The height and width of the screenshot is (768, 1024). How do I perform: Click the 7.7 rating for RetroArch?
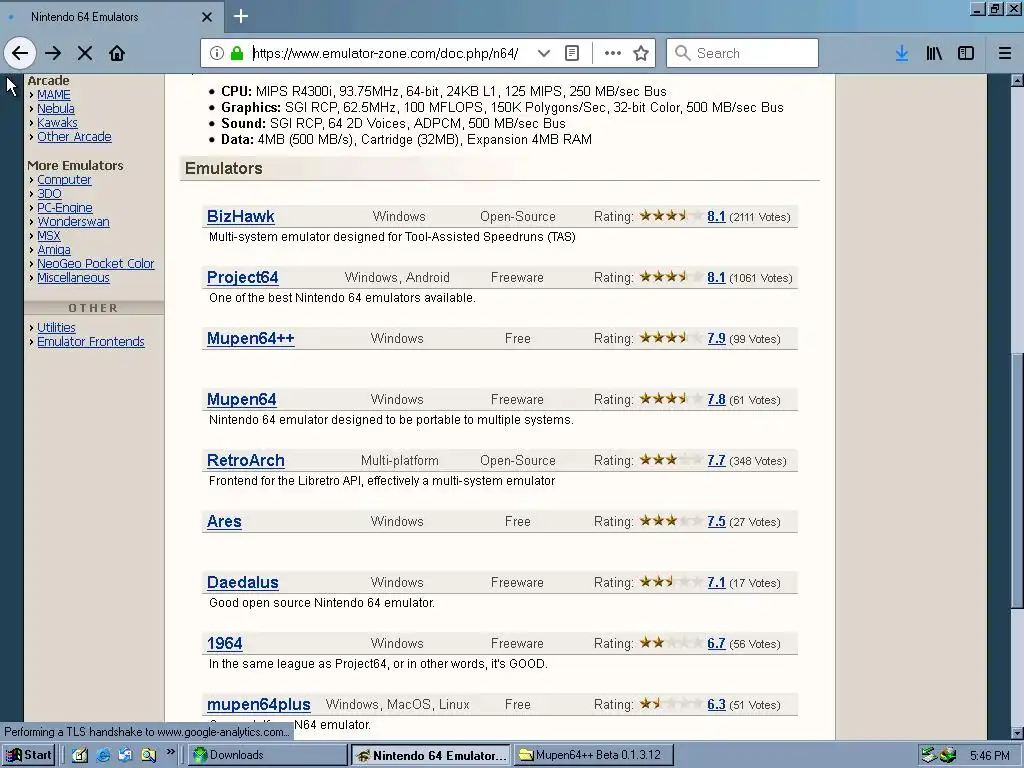pos(716,460)
